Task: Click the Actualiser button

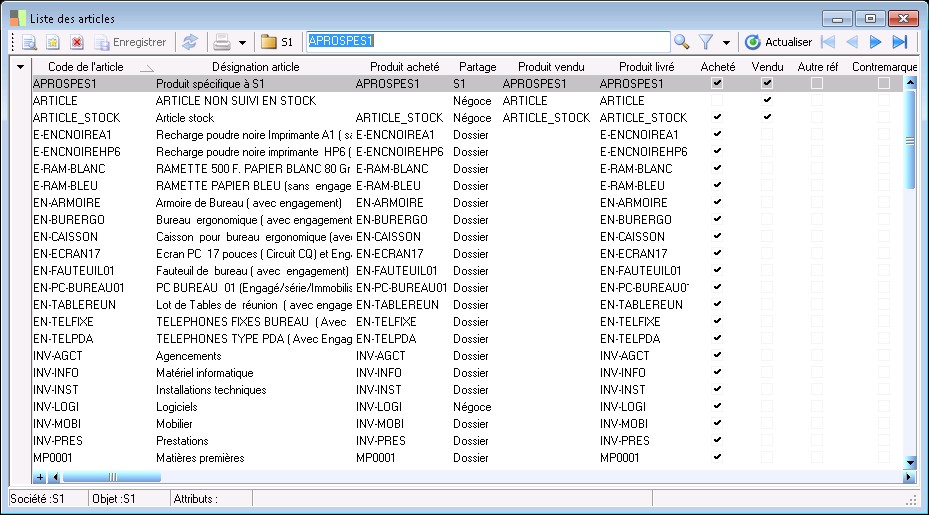Action: (x=779, y=42)
